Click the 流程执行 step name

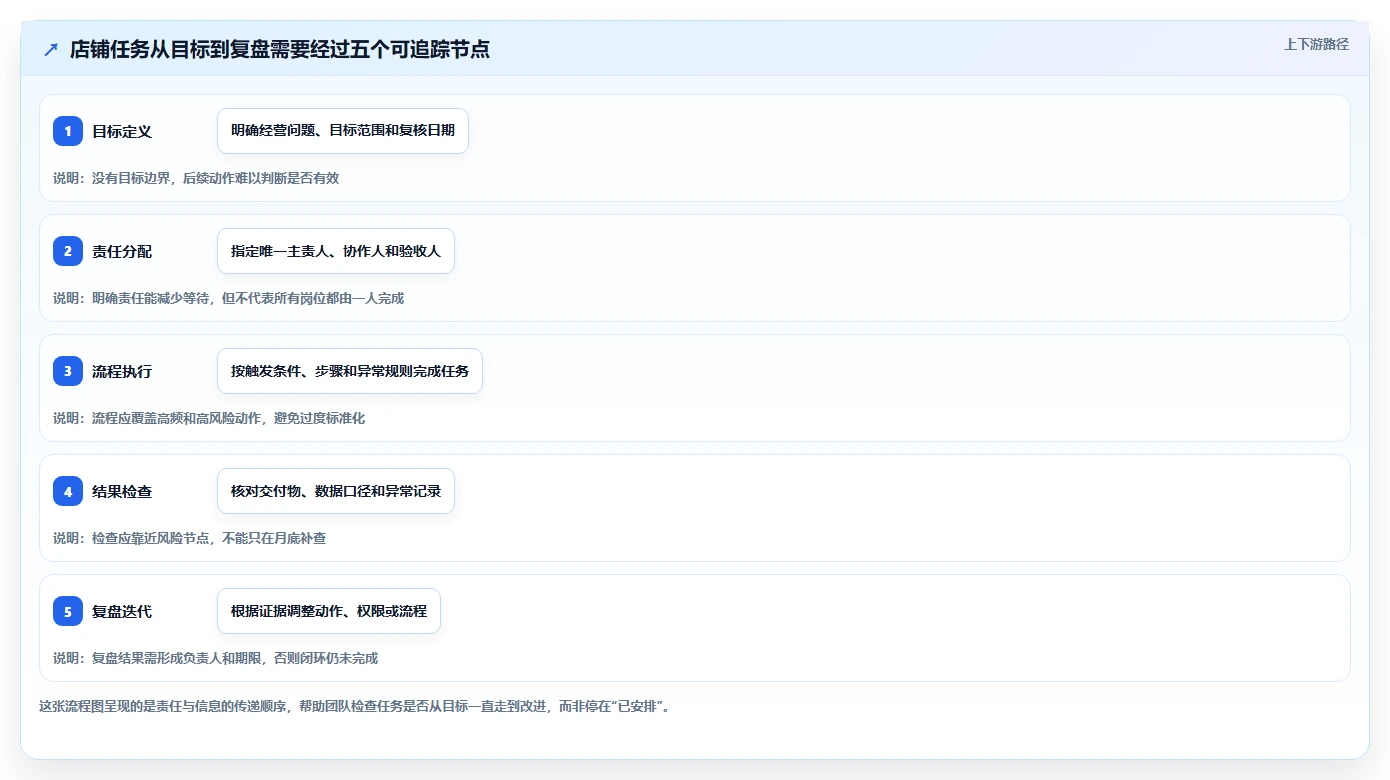(x=122, y=371)
